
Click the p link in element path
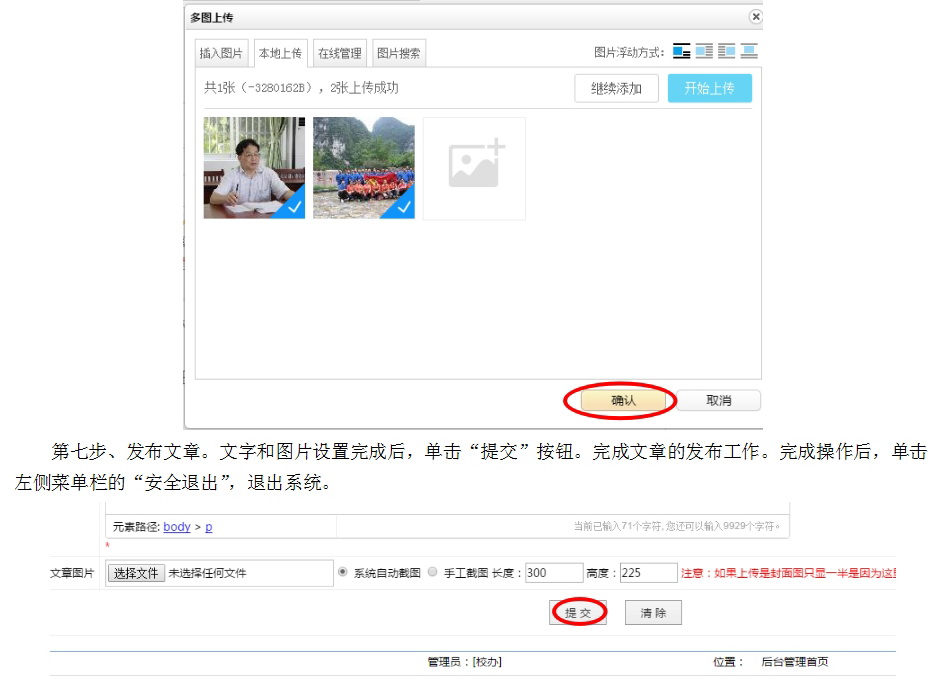[209, 527]
